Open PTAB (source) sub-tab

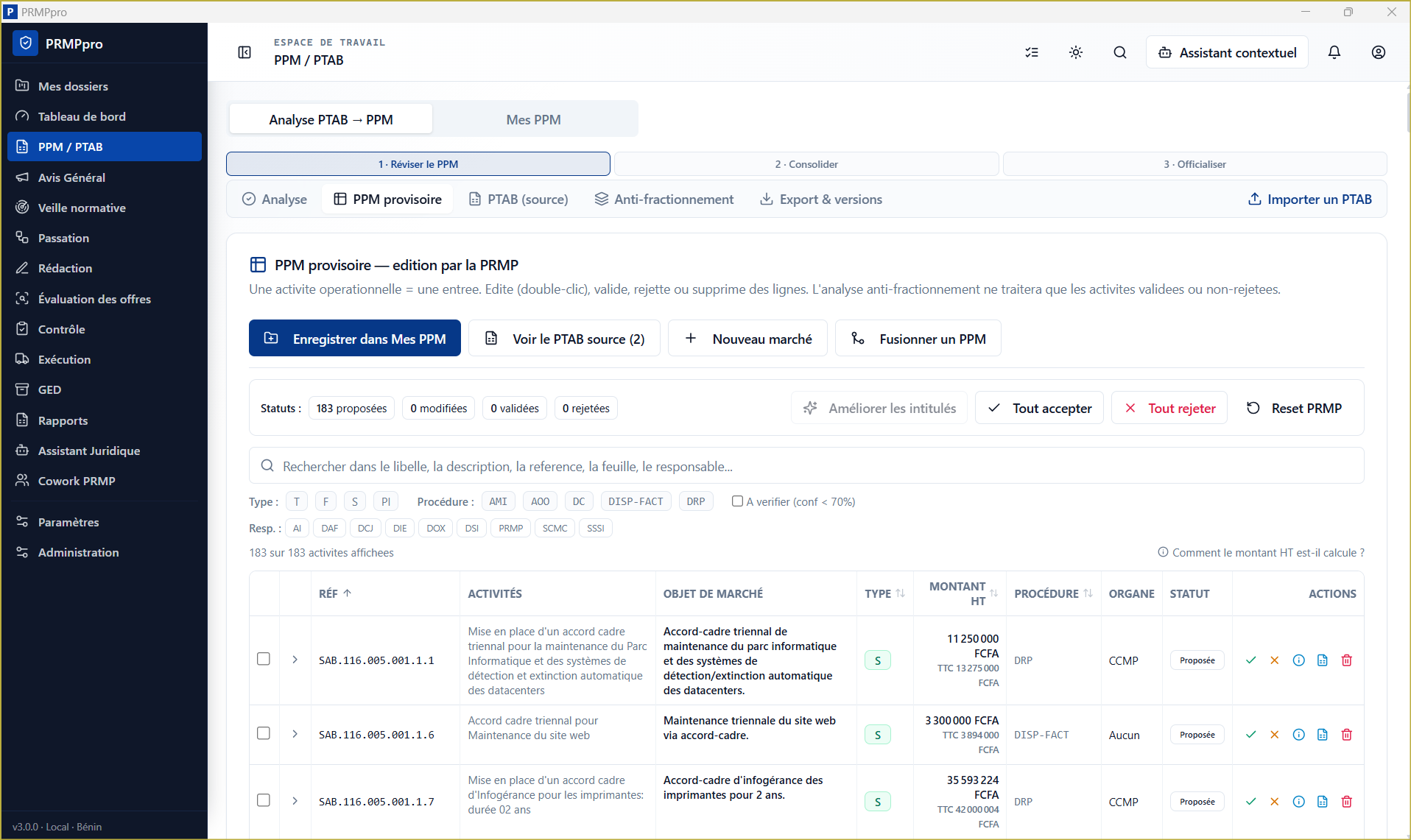pos(518,200)
